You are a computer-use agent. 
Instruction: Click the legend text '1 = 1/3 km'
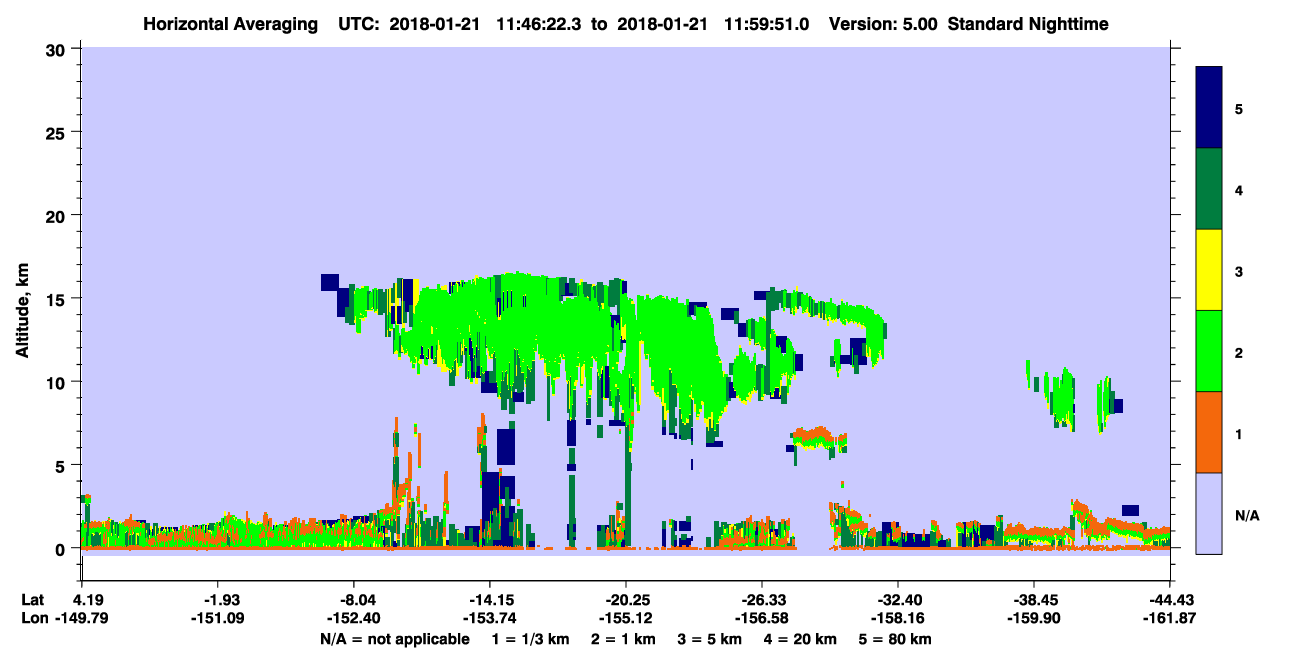click(529, 639)
